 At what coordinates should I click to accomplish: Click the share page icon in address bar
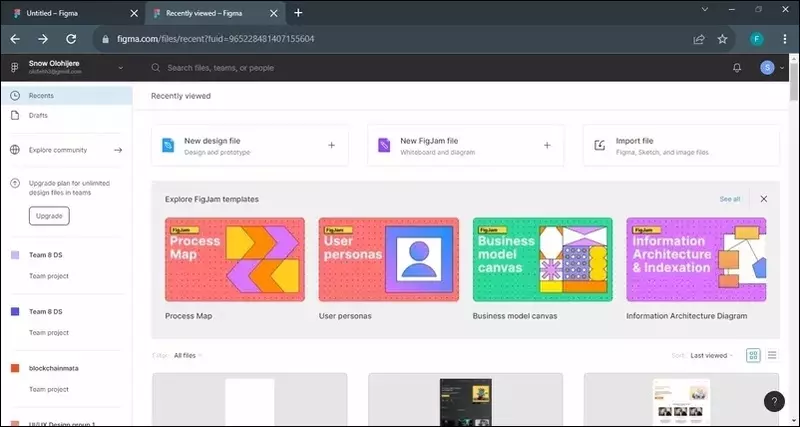tap(699, 39)
